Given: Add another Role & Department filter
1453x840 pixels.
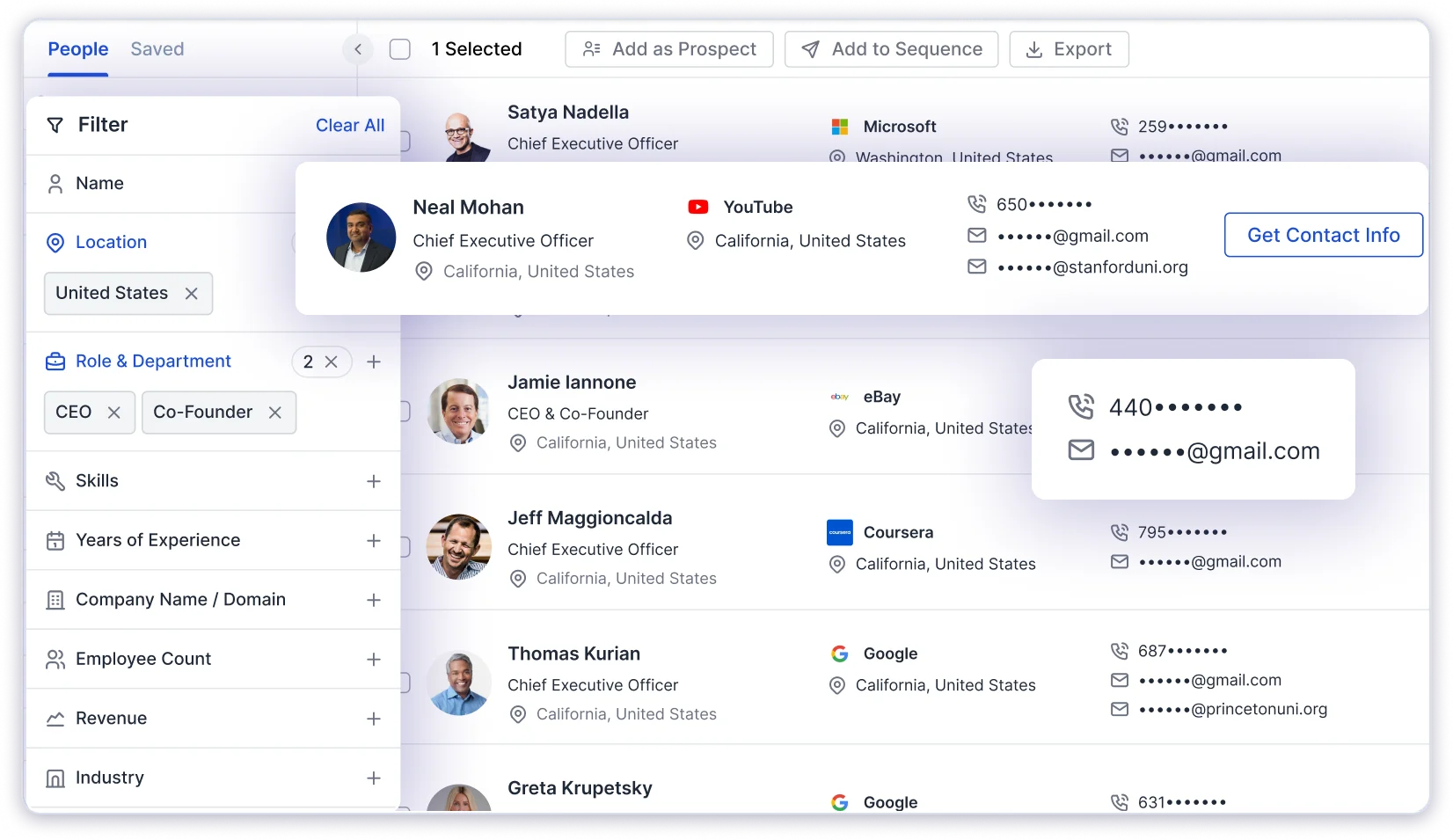Looking at the screenshot, I should (x=374, y=362).
